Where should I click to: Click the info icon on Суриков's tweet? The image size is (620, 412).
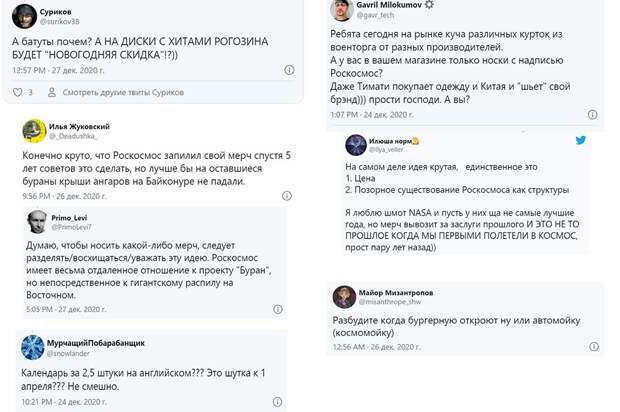click(x=289, y=70)
